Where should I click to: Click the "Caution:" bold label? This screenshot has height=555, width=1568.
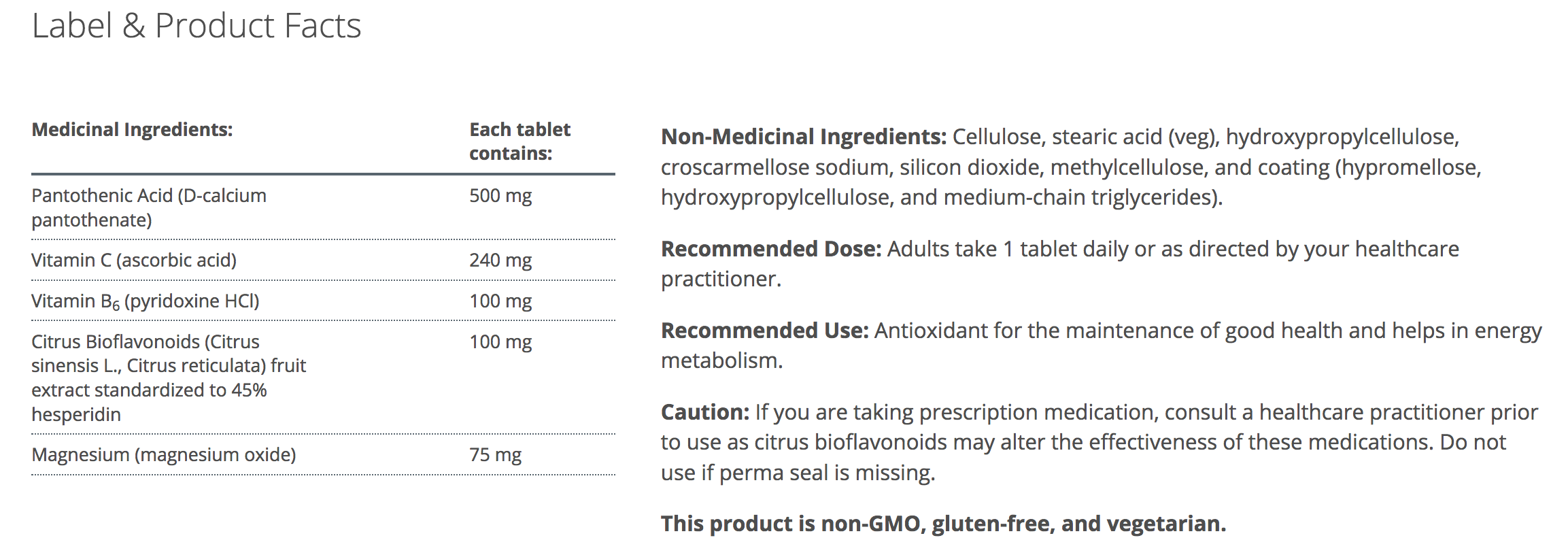(704, 412)
